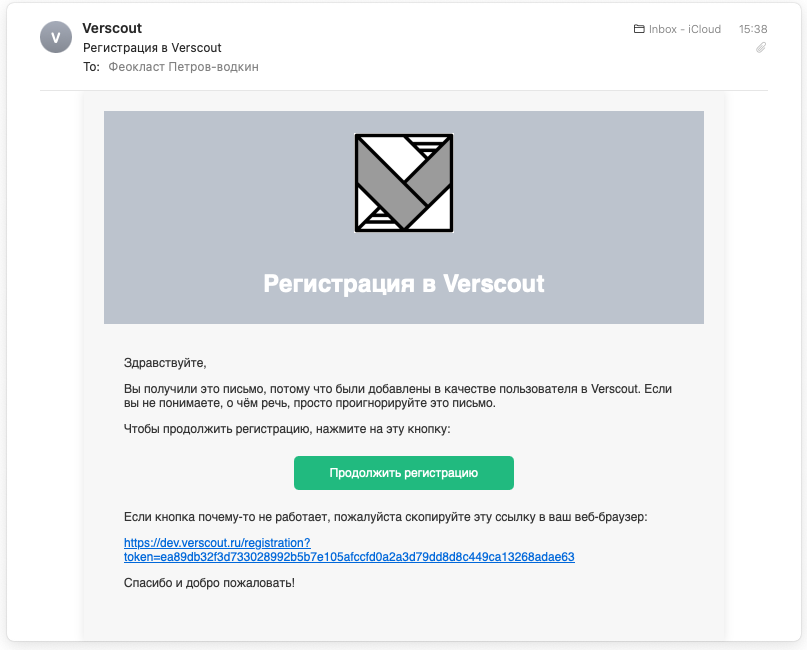This screenshot has height=650, width=807.
Task: Click the line Чтобы продолжить регистрацию
Action: 287,429
